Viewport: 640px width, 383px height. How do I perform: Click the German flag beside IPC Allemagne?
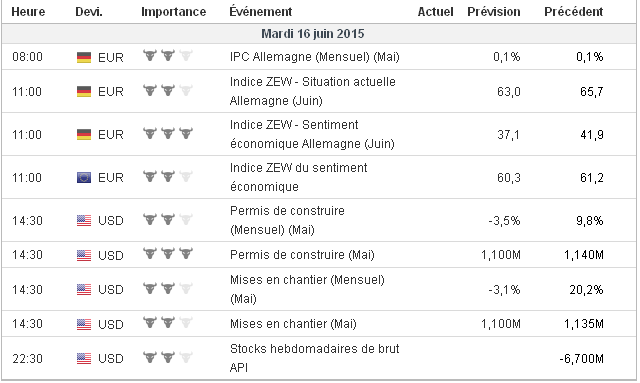click(x=84, y=58)
